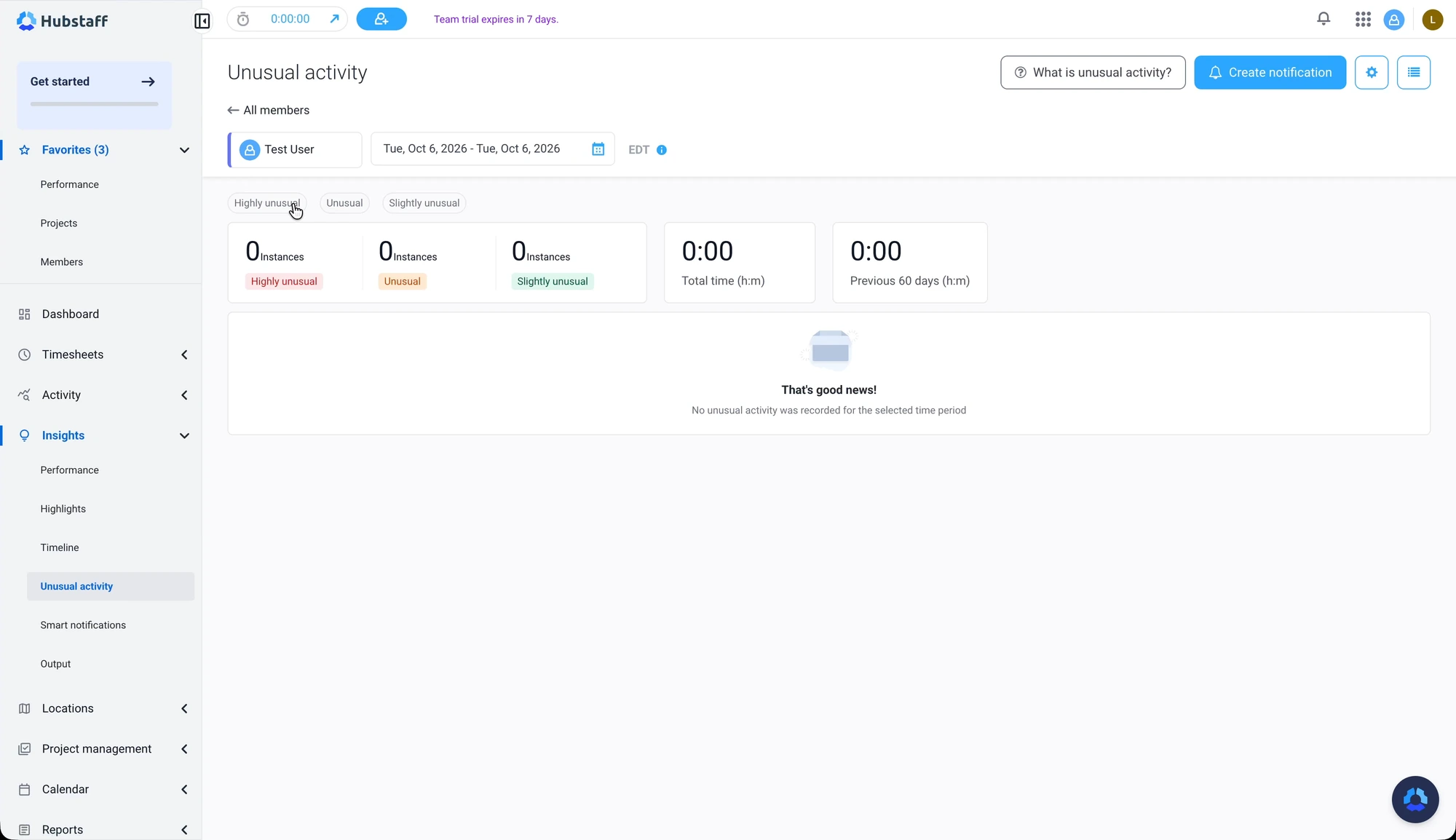Click the Hubstaff logo
The image size is (1456, 840).
(x=62, y=21)
